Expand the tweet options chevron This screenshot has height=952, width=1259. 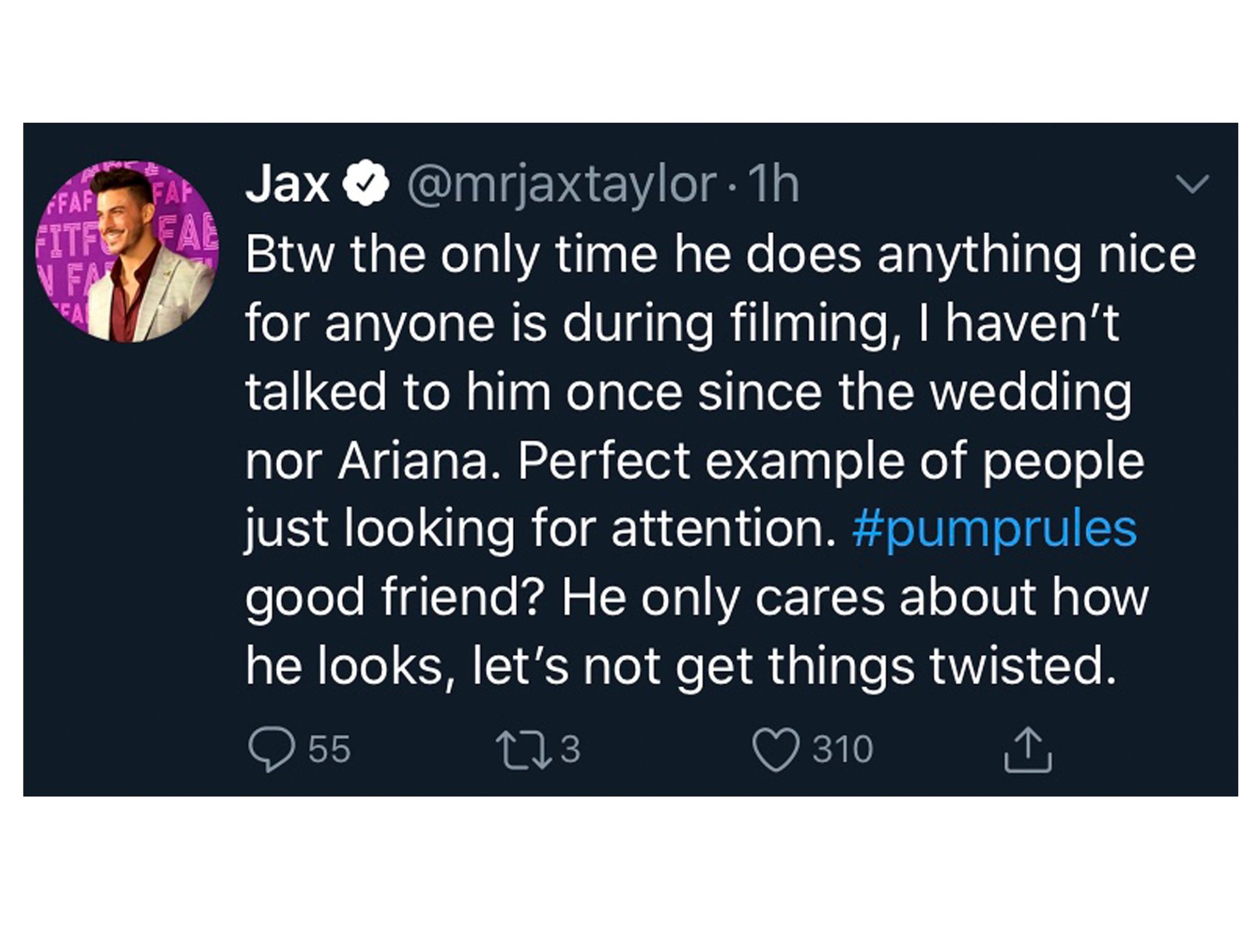1192,183
